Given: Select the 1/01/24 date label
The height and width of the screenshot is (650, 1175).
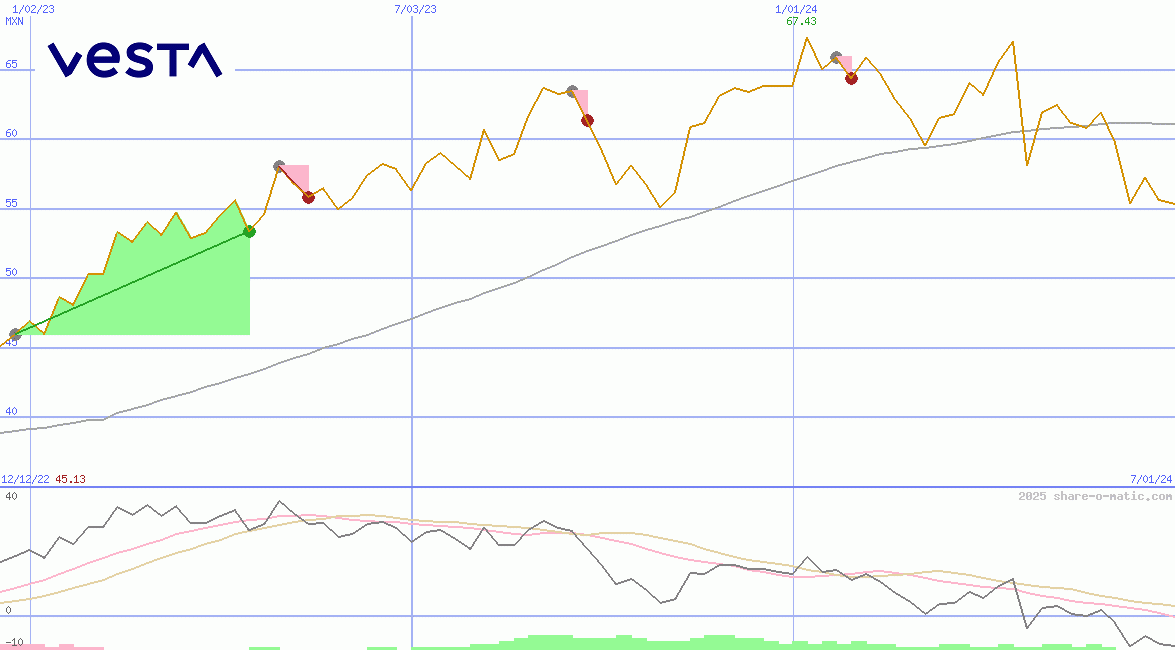Looking at the screenshot, I should click(x=796, y=9).
